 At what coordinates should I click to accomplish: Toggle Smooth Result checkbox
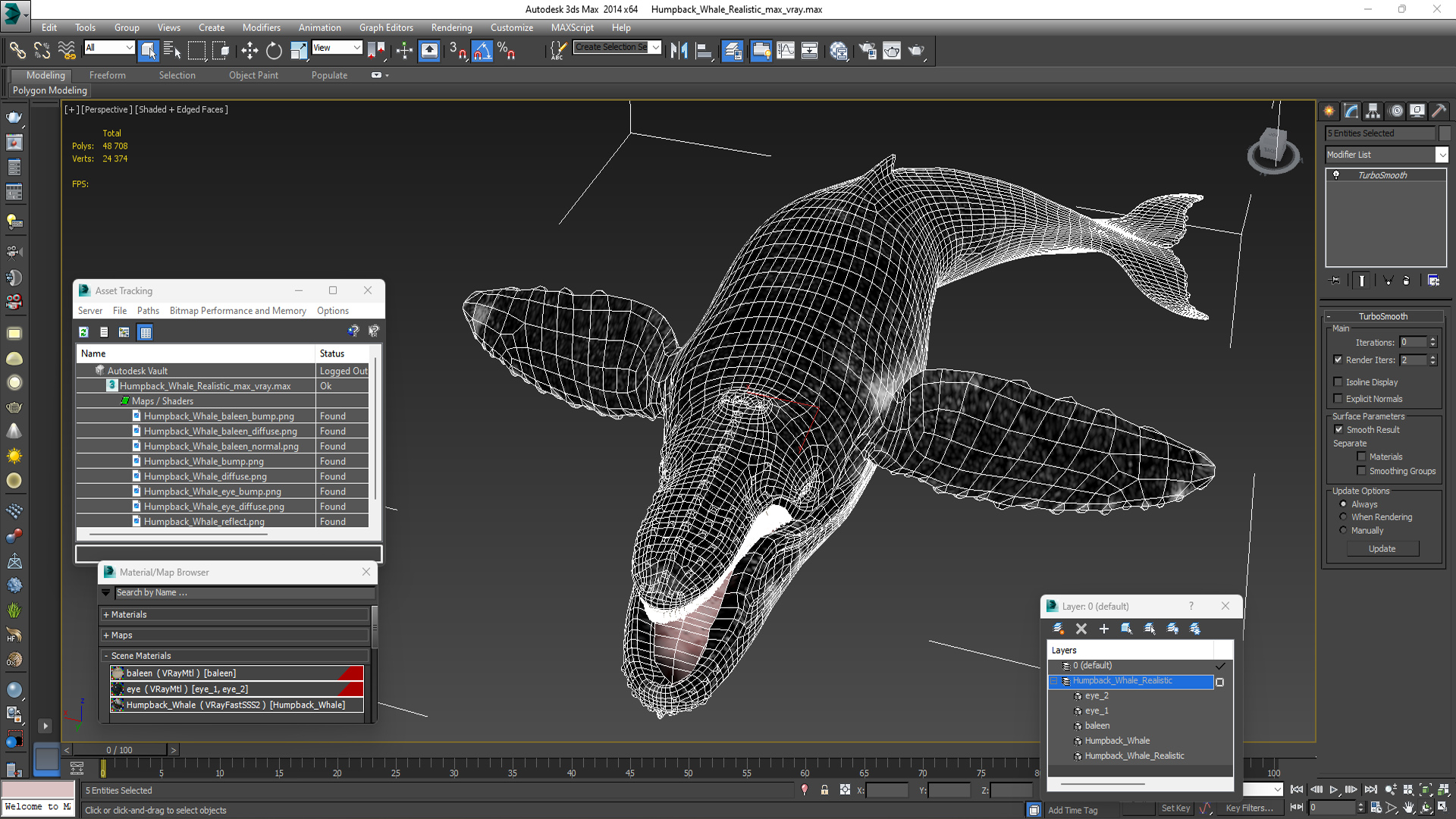(x=1338, y=429)
